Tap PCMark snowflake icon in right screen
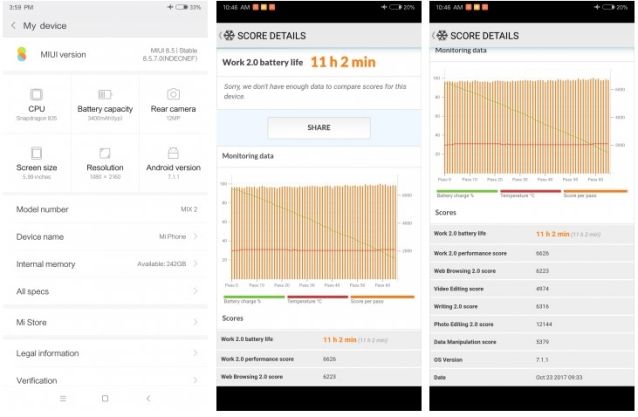 pyautogui.click(x=442, y=35)
